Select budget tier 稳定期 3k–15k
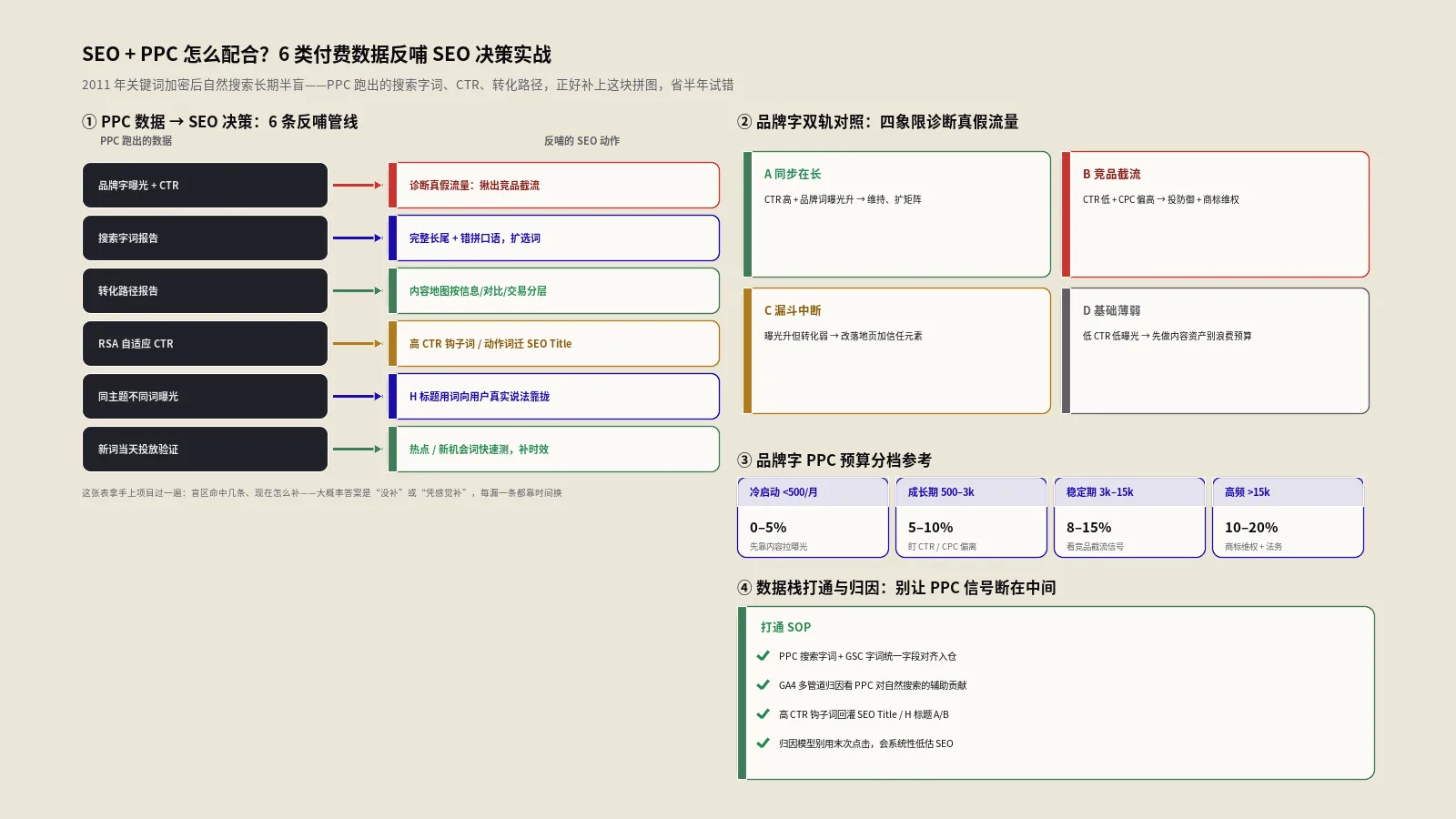 [x=1129, y=517]
